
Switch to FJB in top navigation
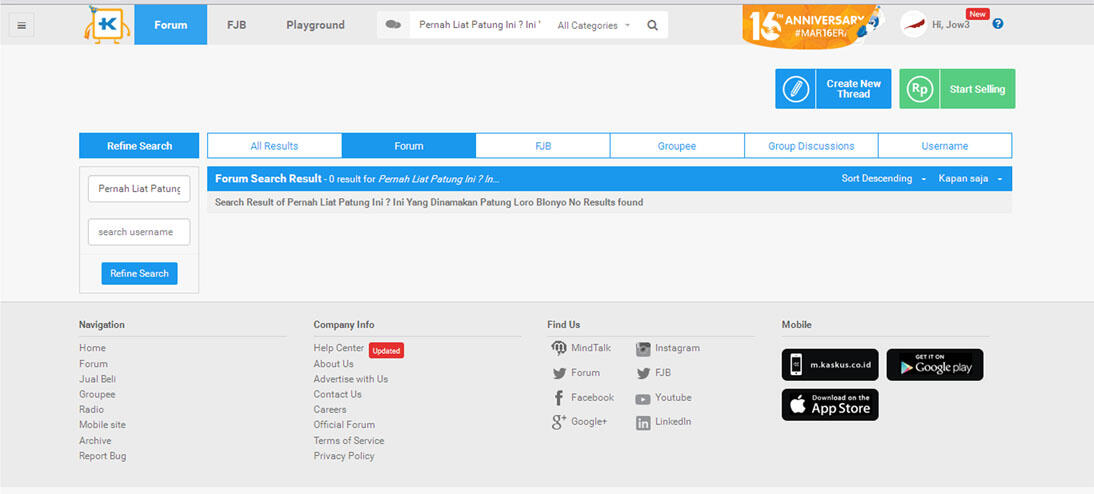click(x=237, y=24)
